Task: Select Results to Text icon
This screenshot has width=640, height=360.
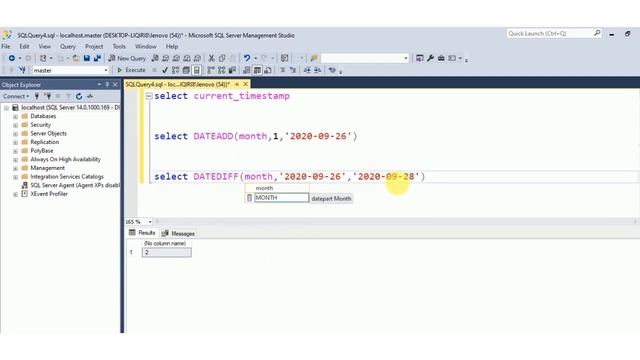Action: pos(246,70)
